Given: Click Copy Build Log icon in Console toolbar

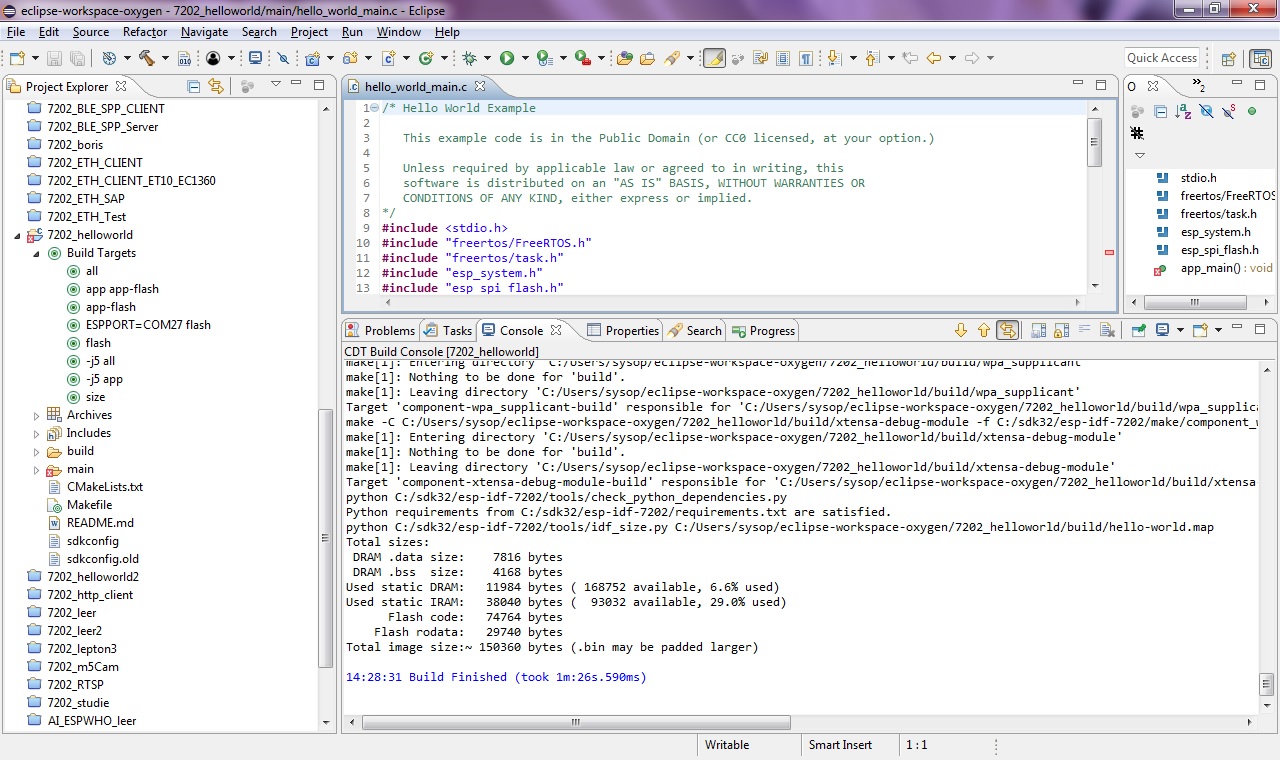Looking at the screenshot, I should [x=1038, y=330].
